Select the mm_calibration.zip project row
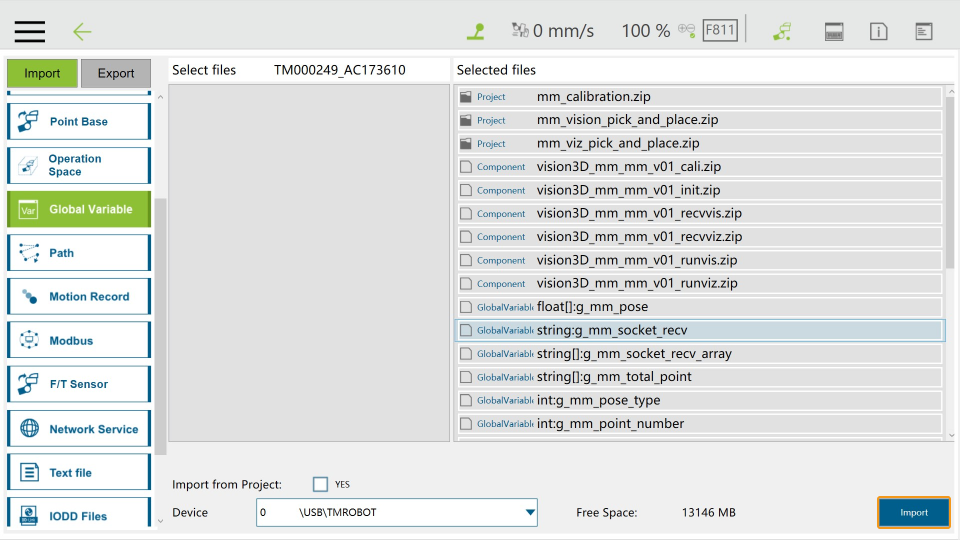 (698, 97)
